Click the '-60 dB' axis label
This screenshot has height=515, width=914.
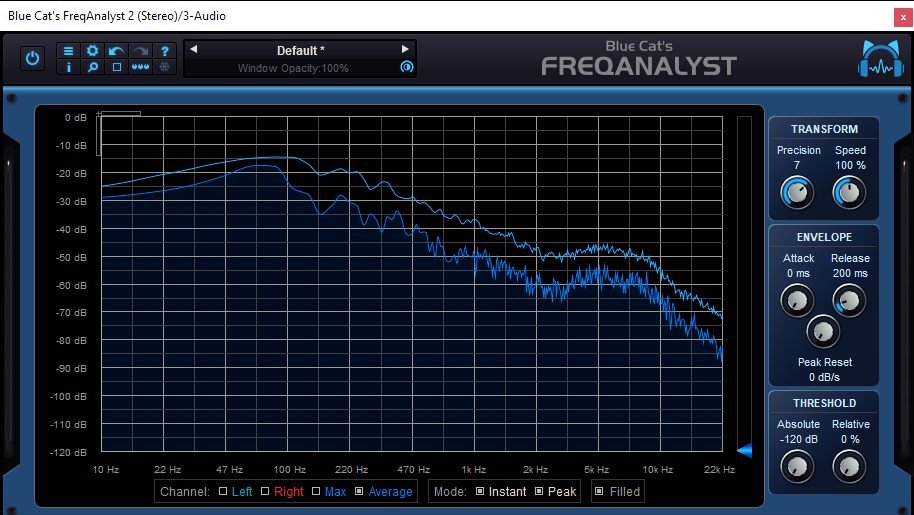[71, 285]
